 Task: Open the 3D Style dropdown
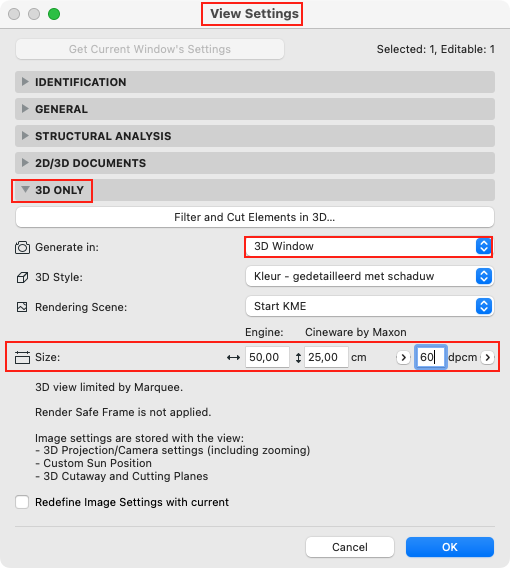369,276
